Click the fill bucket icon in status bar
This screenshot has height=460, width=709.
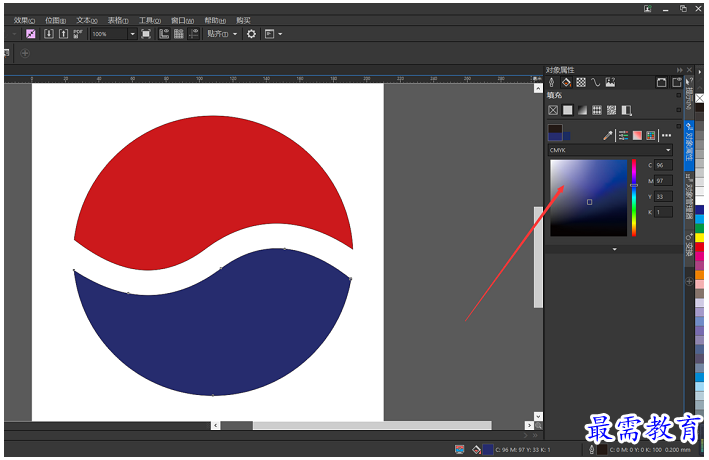[x=476, y=449]
